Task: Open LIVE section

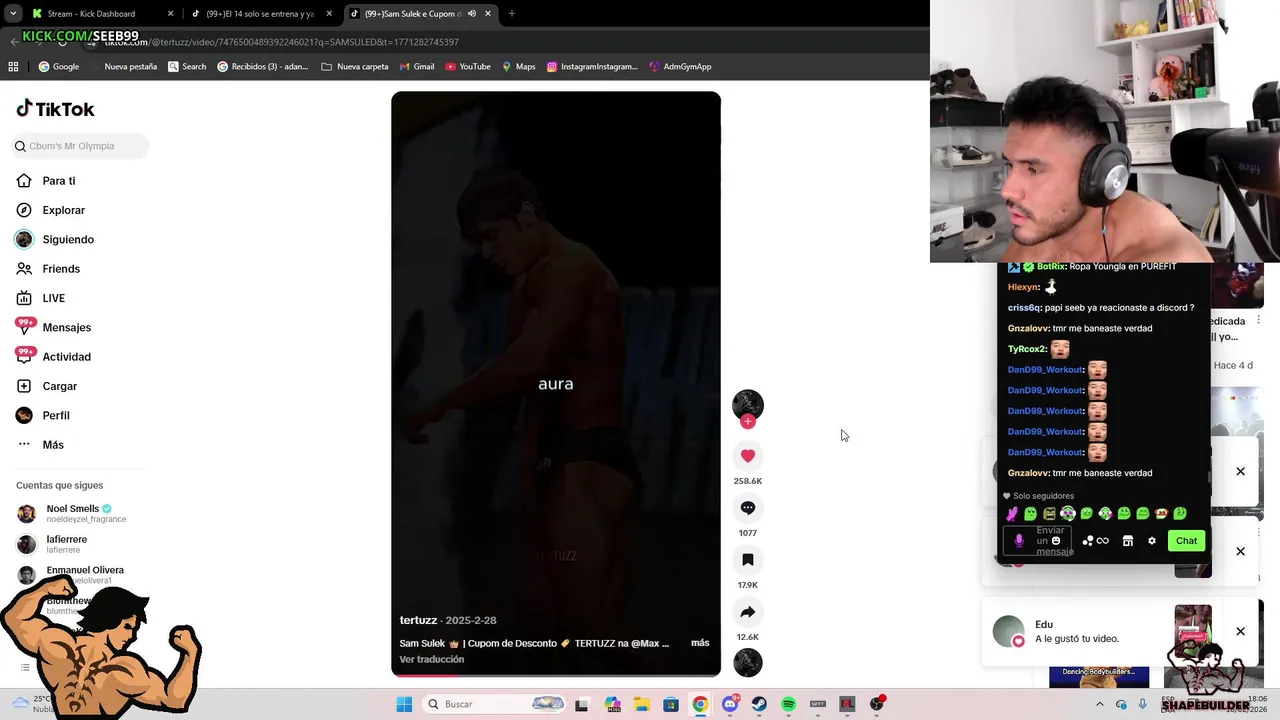Action: coord(54,298)
